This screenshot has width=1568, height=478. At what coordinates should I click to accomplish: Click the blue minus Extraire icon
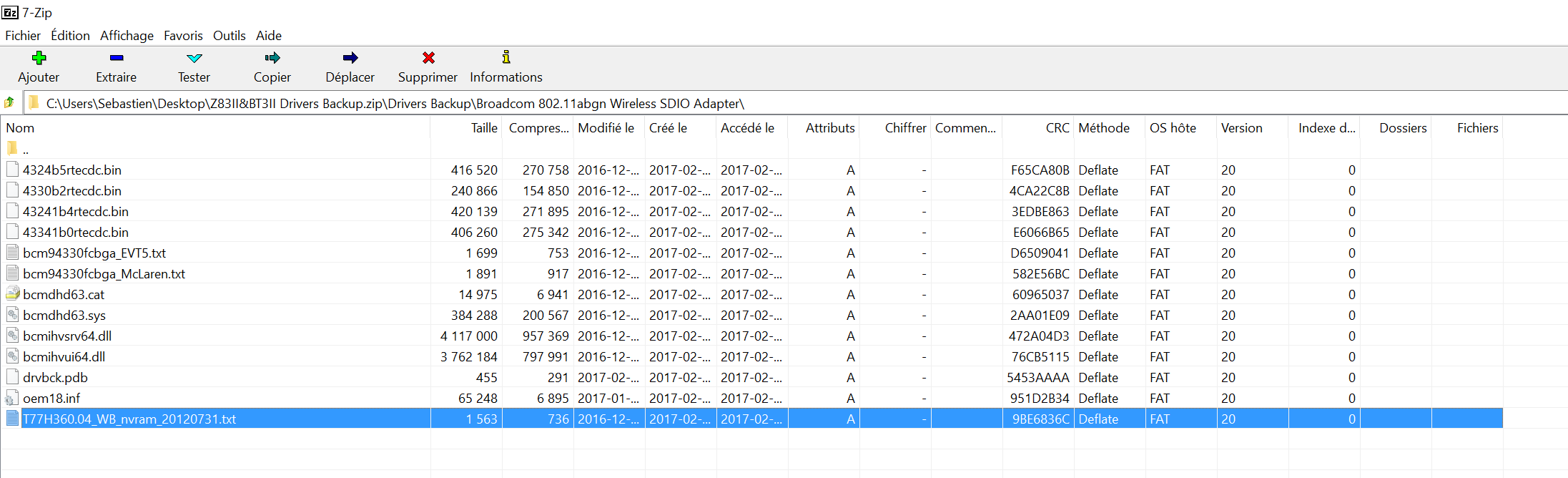[117, 58]
